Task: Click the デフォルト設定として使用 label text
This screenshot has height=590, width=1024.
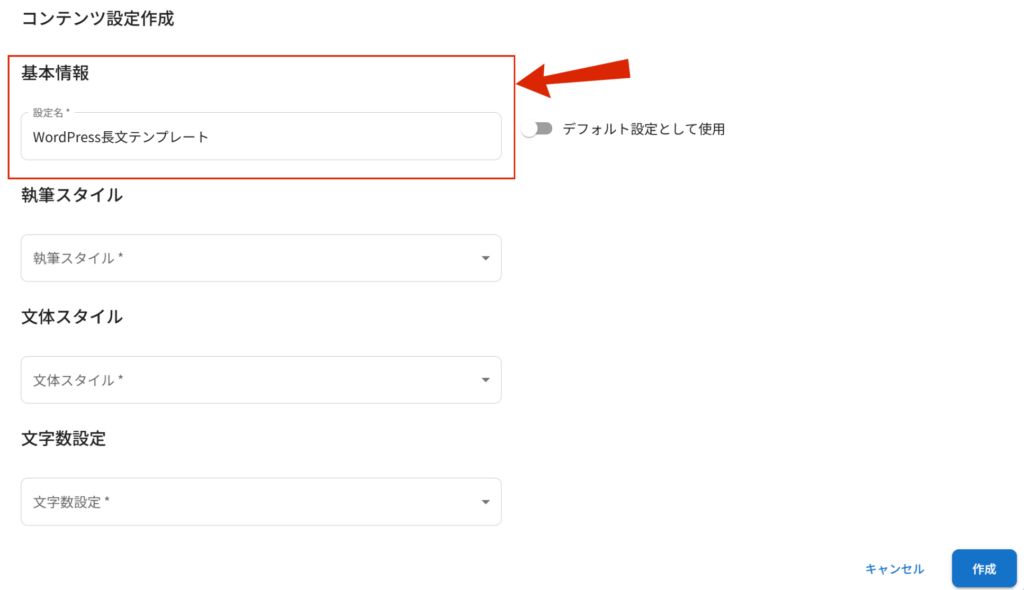Action: point(644,129)
